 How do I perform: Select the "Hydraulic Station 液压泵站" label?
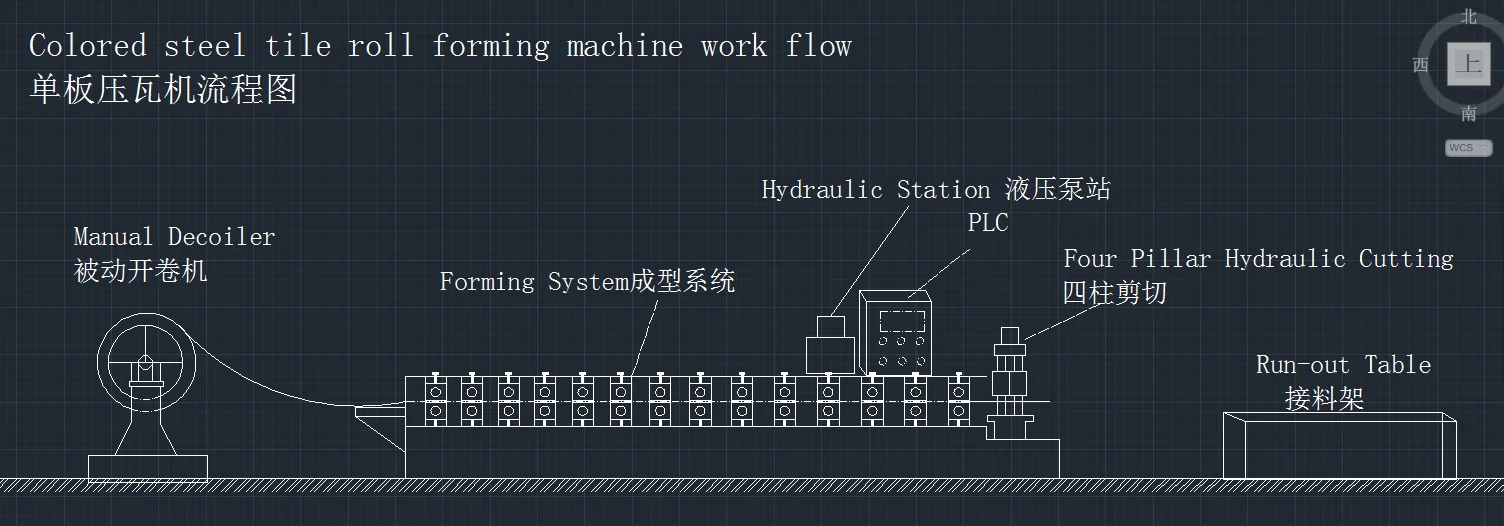click(936, 190)
